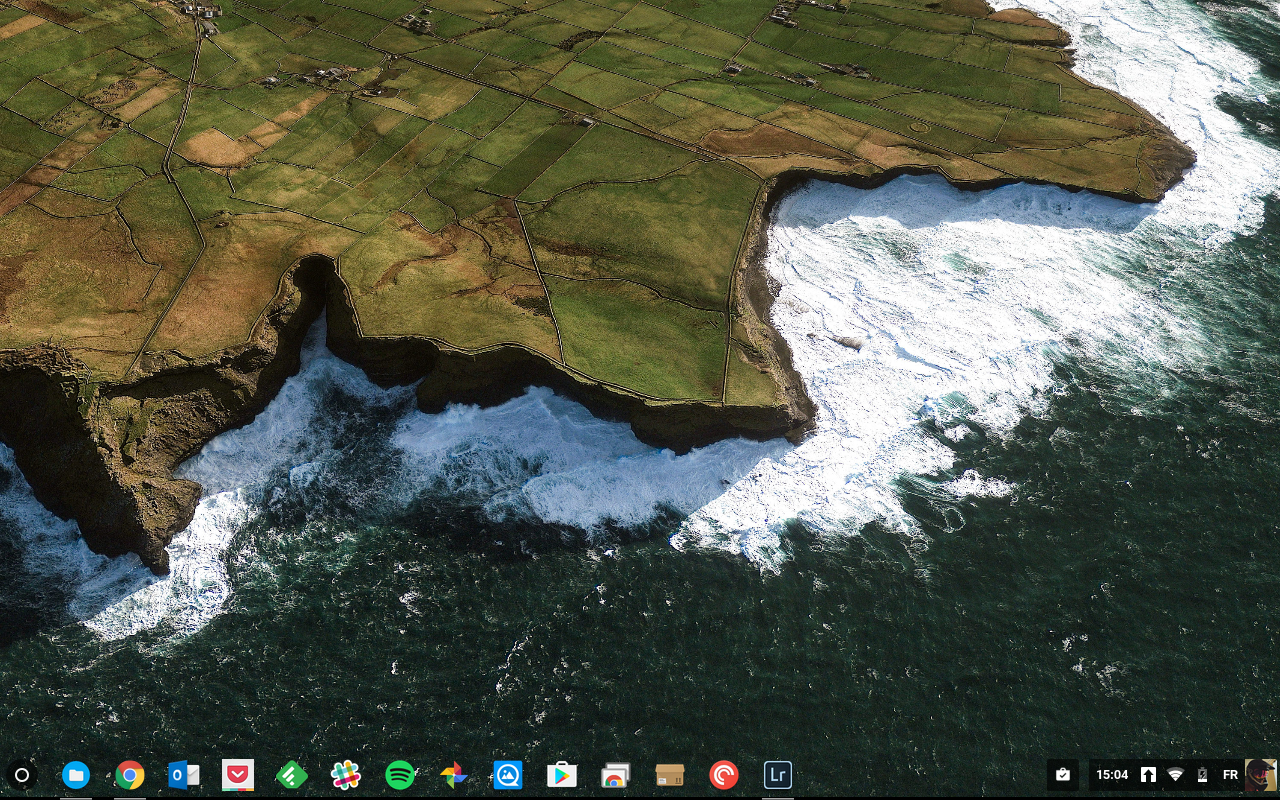
Task: Launch Pocket Casts from the shelf
Action: point(723,775)
